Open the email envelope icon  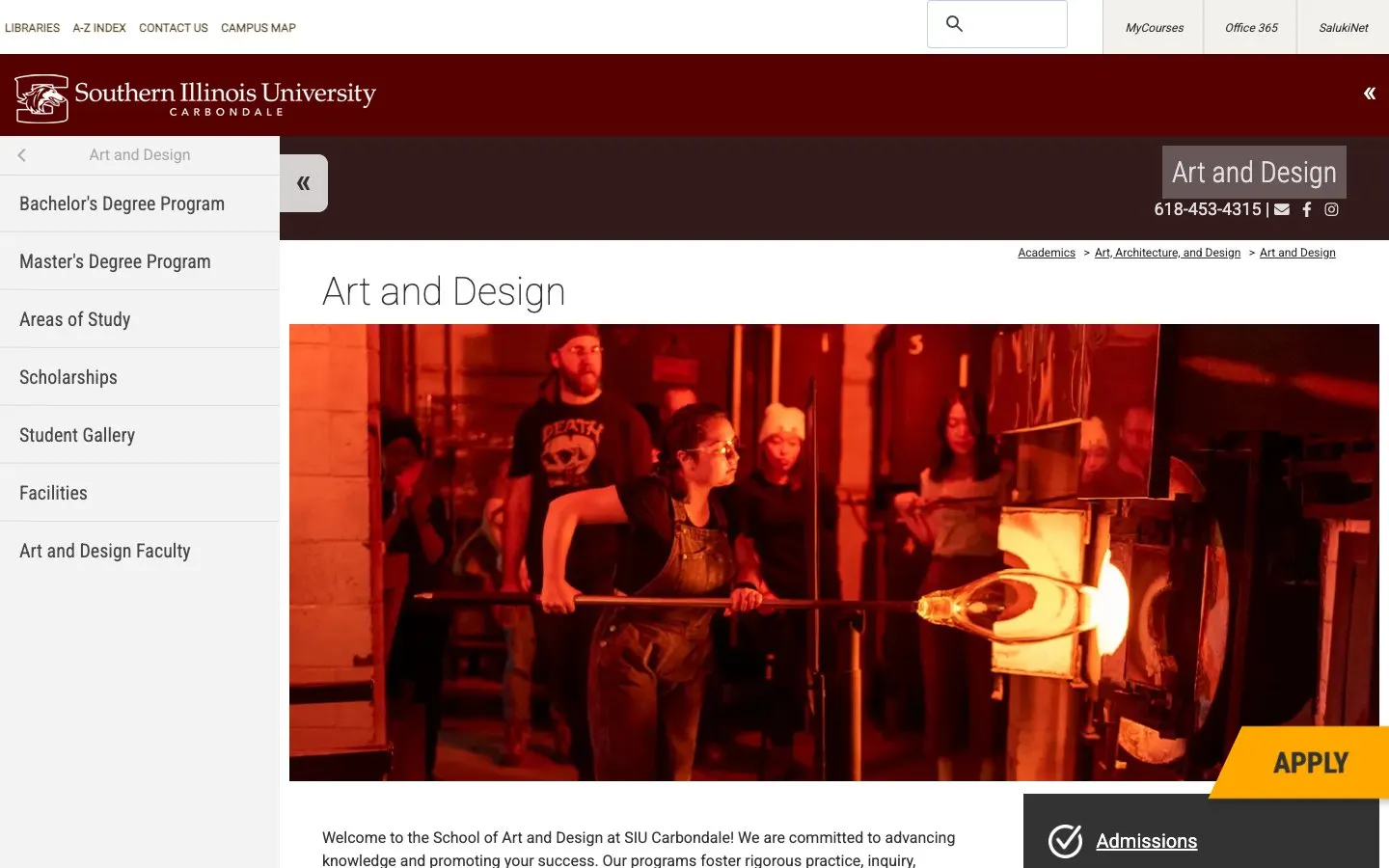[1282, 209]
